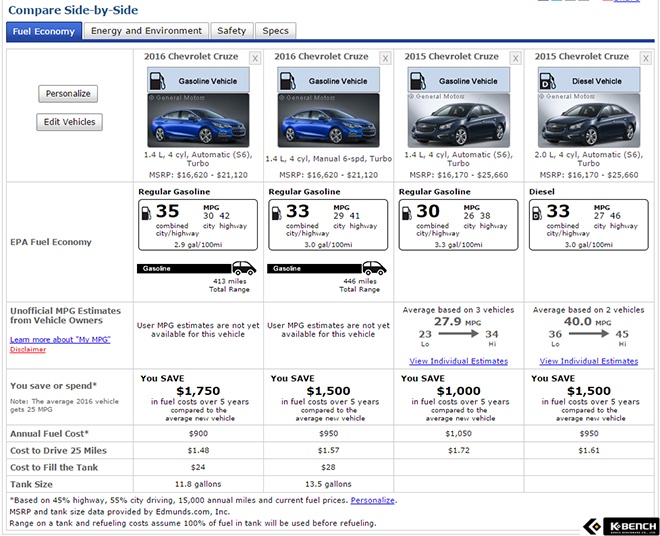Click the Gasoline range bar for 446 miles

point(314,268)
